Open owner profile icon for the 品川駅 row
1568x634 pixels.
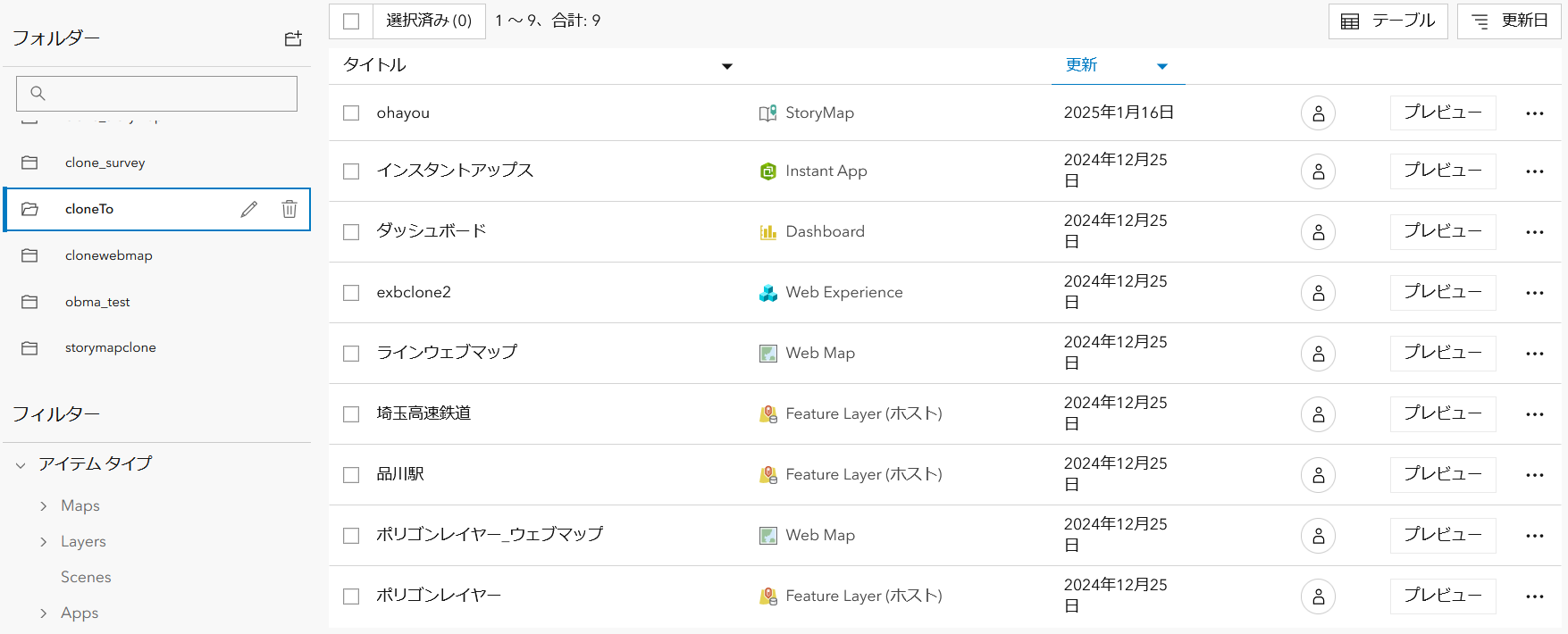pyautogui.click(x=1318, y=475)
